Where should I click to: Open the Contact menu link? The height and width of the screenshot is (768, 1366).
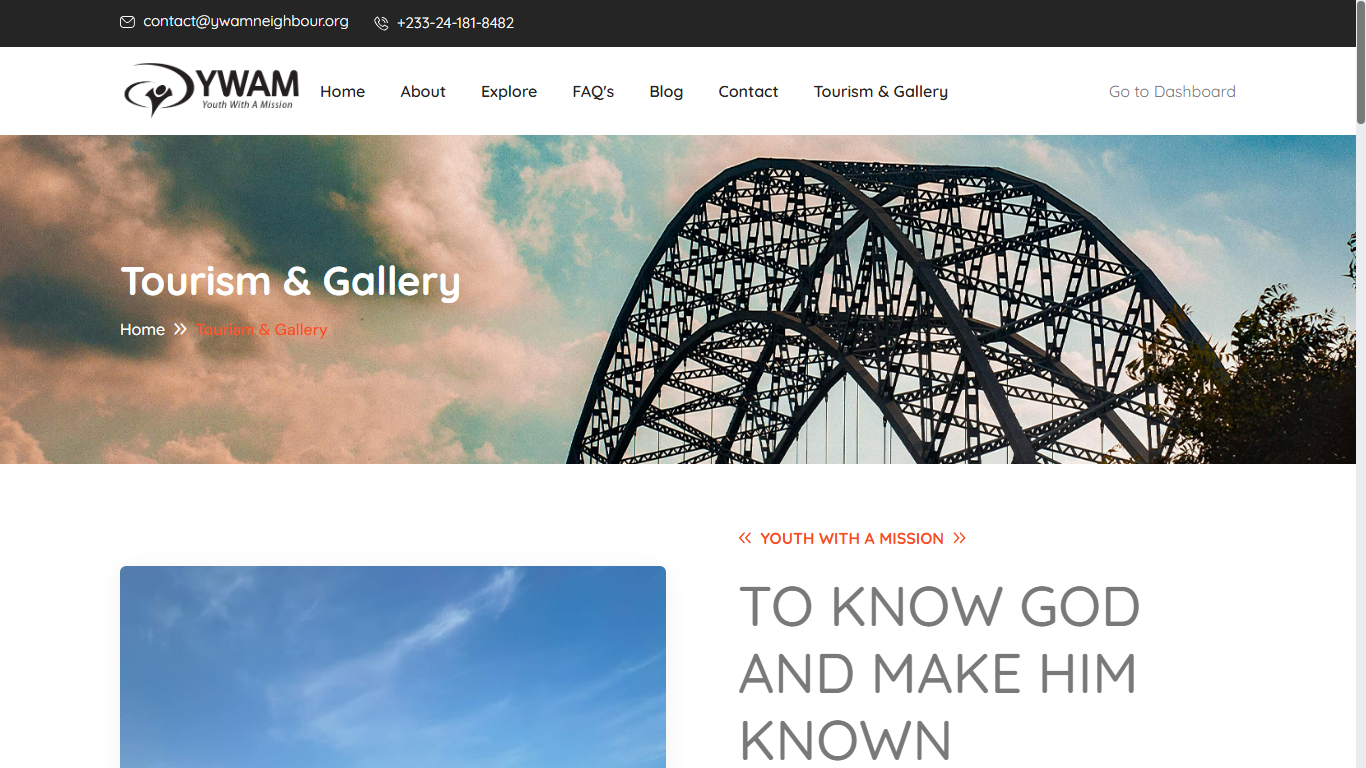coord(748,91)
